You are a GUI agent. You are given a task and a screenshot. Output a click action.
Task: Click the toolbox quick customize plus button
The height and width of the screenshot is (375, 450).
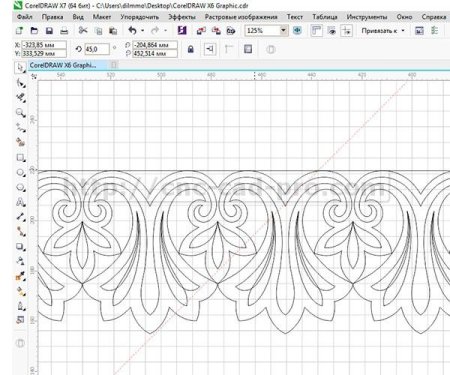20,343
